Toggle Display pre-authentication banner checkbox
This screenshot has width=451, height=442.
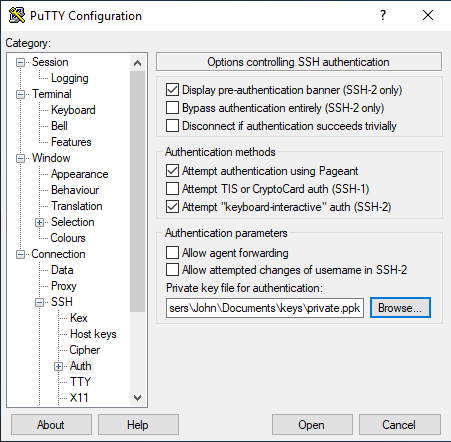[x=172, y=90]
